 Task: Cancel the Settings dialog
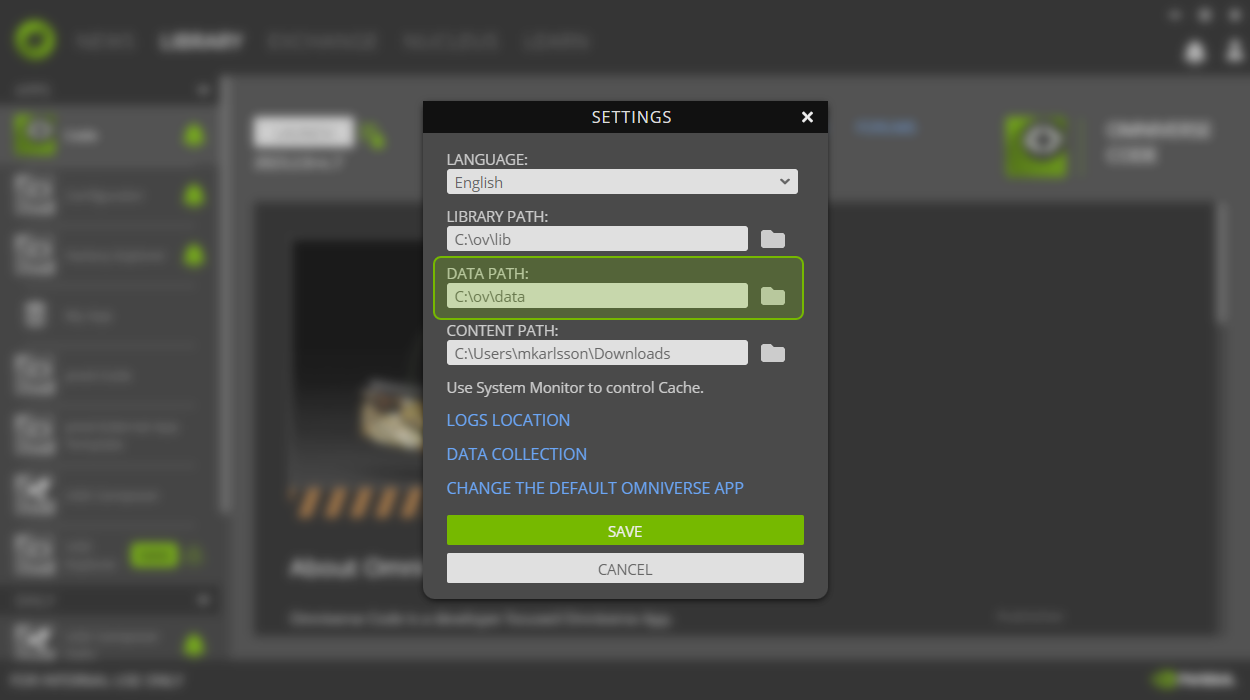[x=625, y=569]
